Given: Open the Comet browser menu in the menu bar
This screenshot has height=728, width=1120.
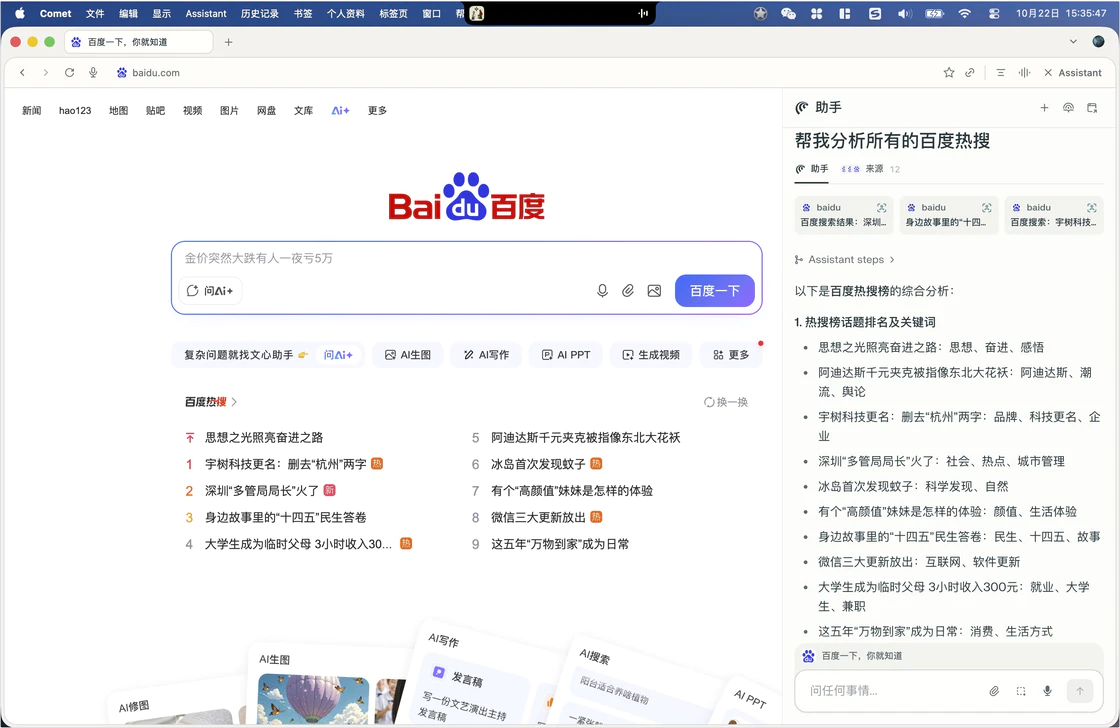Looking at the screenshot, I should click(55, 13).
